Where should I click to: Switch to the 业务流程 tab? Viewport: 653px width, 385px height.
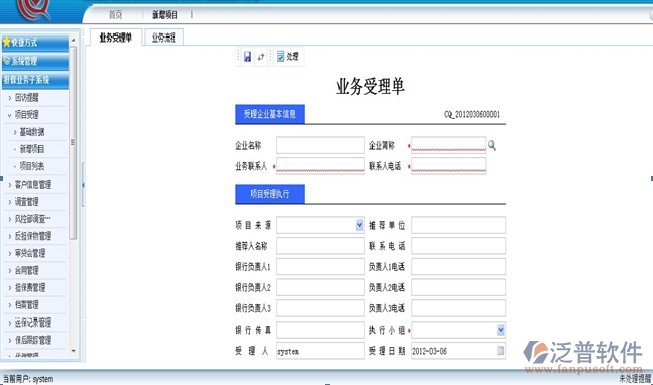click(x=164, y=38)
